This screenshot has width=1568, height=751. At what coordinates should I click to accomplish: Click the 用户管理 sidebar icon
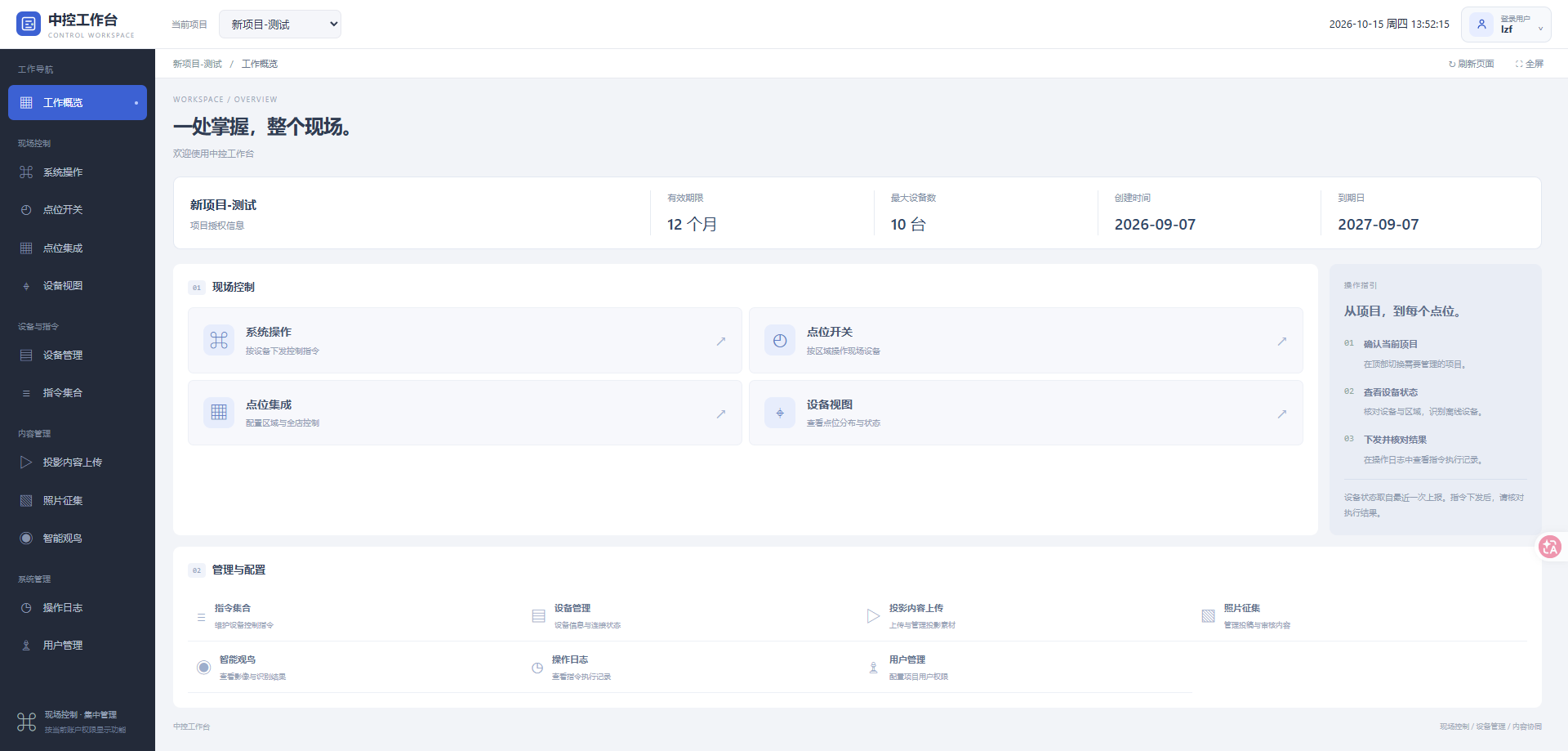(26, 646)
